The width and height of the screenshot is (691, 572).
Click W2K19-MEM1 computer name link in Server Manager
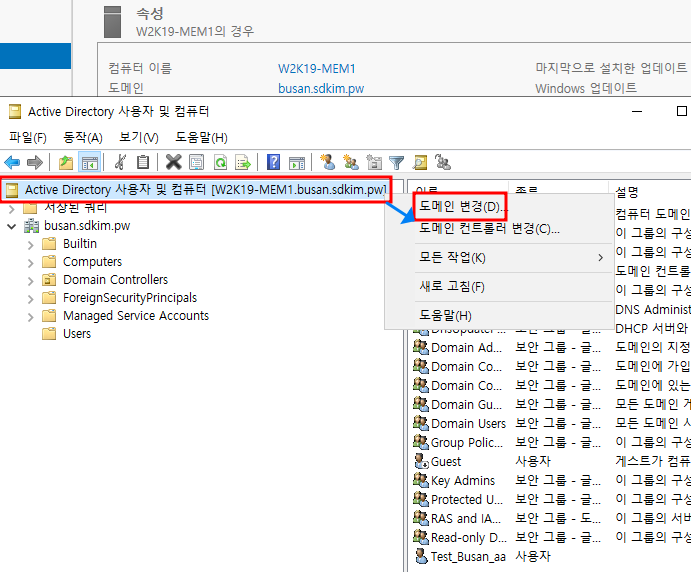pos(316,69)
